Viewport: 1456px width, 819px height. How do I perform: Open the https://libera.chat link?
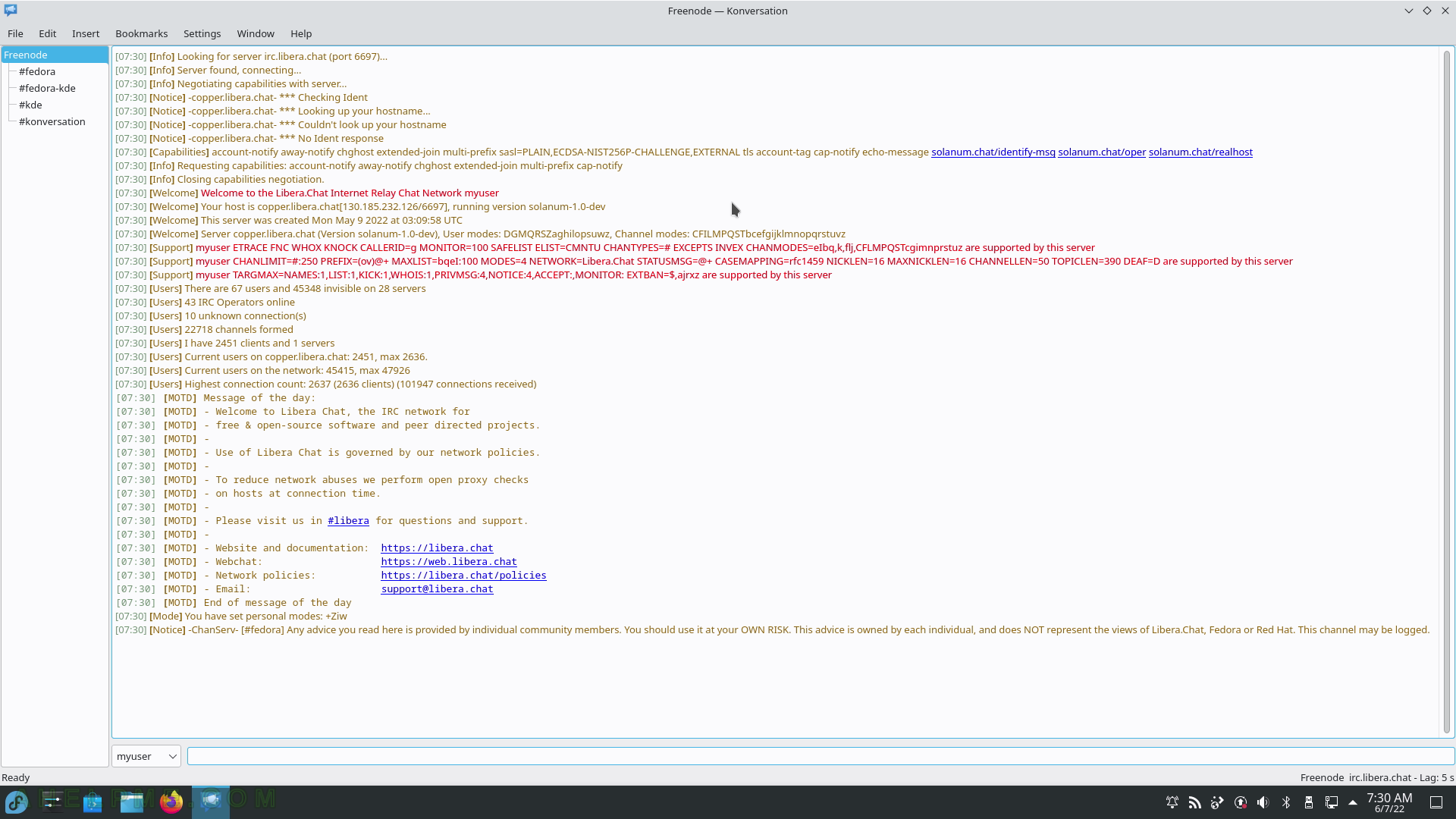click(x=437, y=548)
